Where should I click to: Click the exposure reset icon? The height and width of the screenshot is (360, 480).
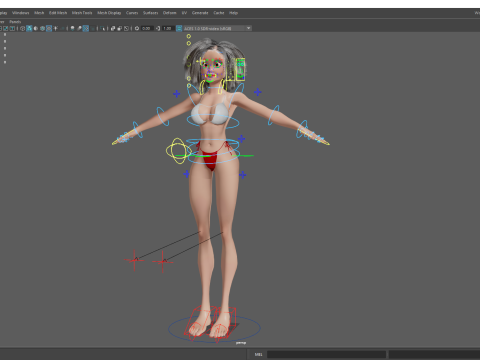(137, 28)
